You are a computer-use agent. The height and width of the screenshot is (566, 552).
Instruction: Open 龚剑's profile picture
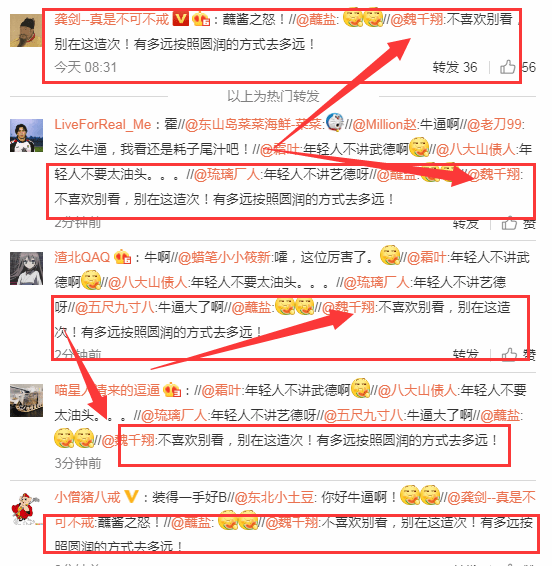click(26, 31)
